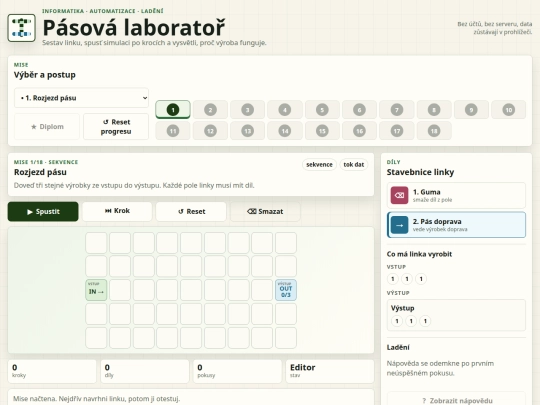Click the third Výstup token '1'
Image resolution: width=540 pixels, height=405 pixels.
point(425,321)
